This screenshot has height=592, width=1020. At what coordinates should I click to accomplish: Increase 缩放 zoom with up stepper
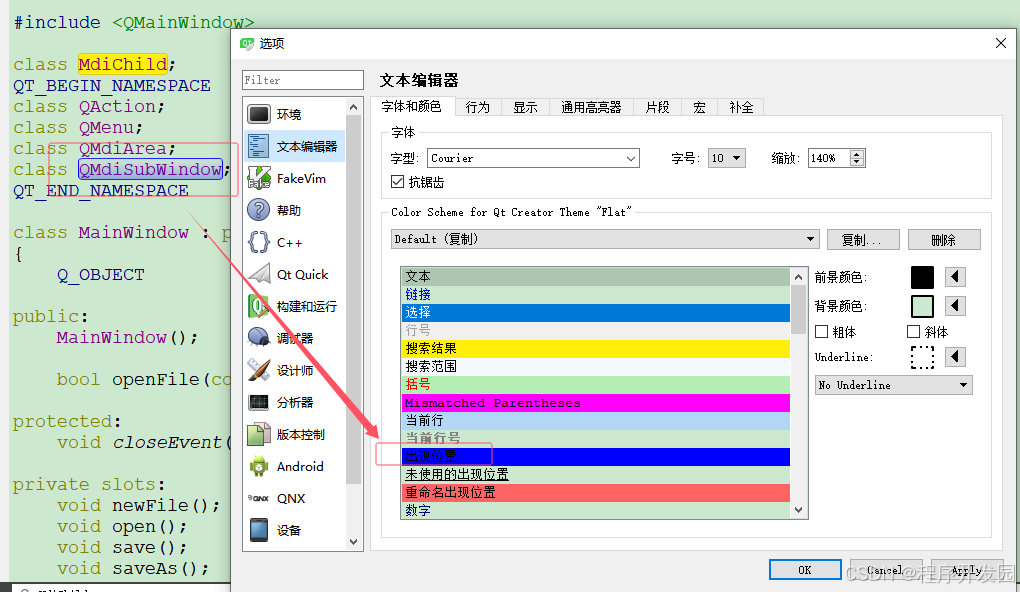[x=857, y=154]
